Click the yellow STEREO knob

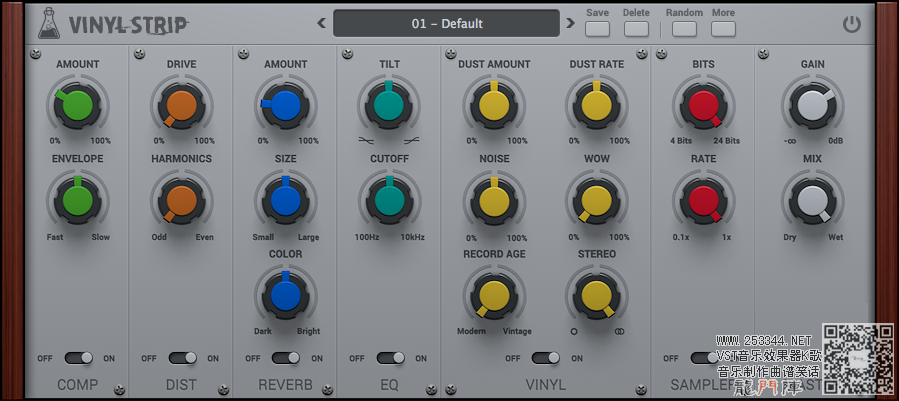click(x=597, y=295)
